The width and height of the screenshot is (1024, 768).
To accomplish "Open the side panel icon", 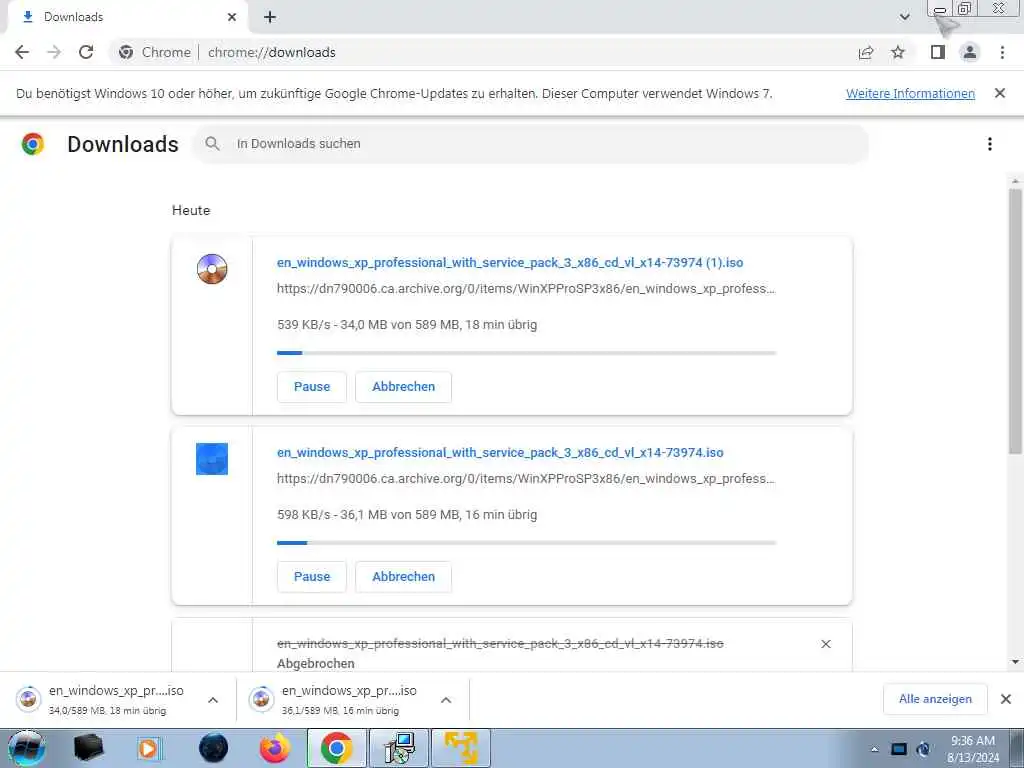I will (x=938, y=52).
